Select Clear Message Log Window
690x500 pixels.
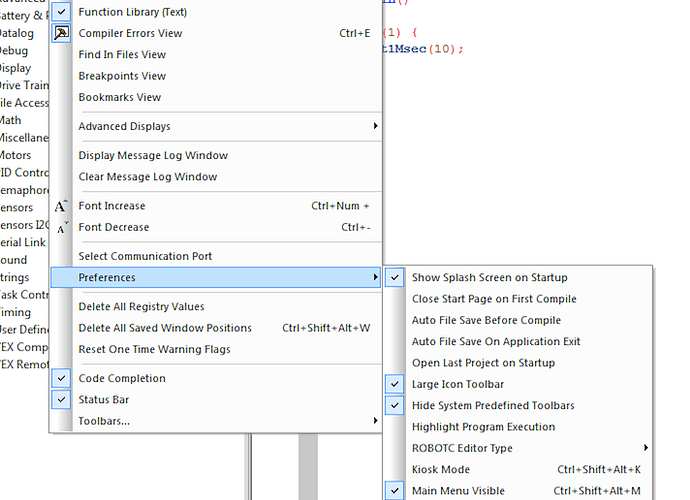coord(216,176)
